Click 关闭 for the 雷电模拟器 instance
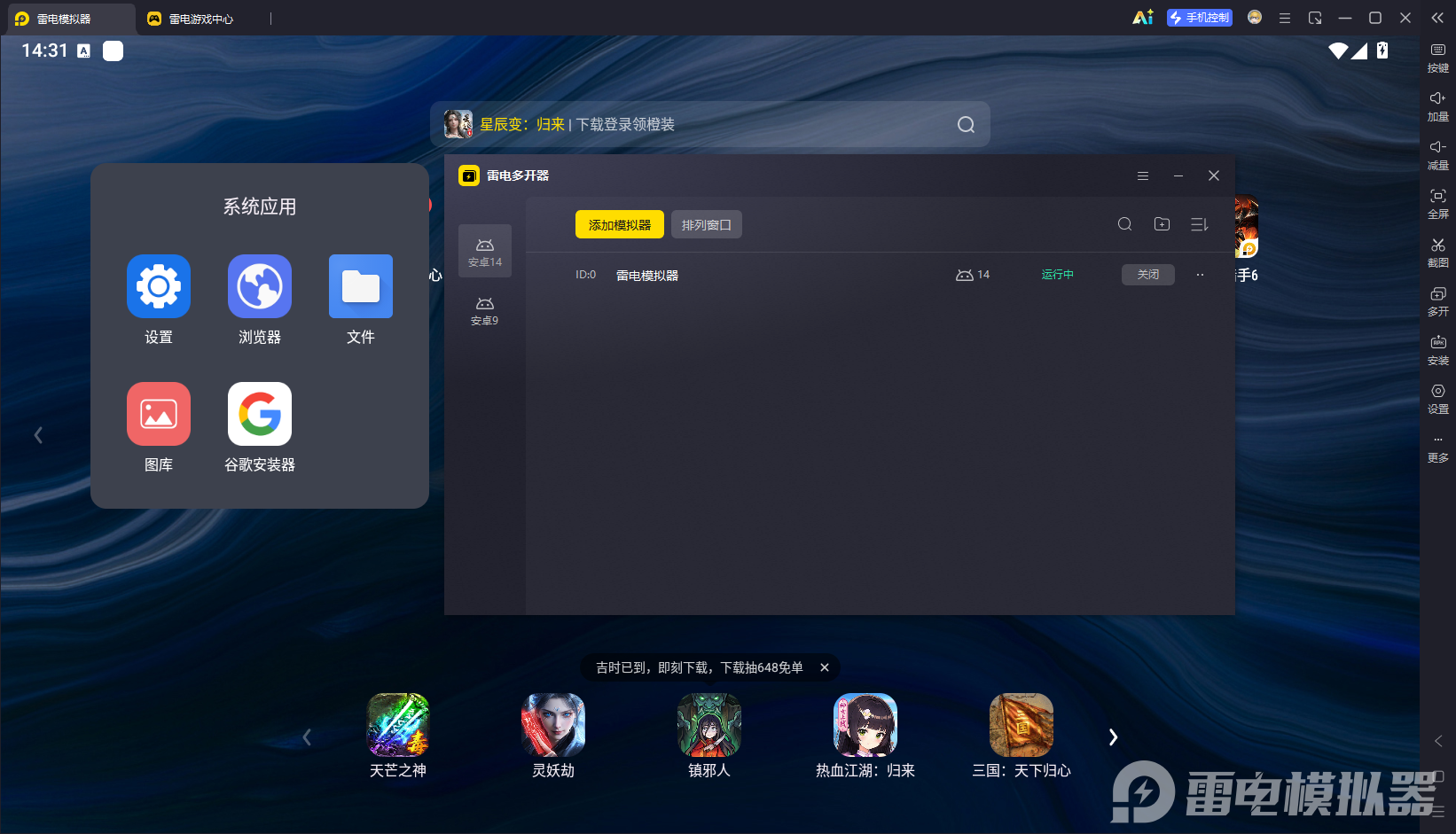Image resolution: width=1456 pixels, height=834 pixels. pyautogui.click(x=1148, y=275)
